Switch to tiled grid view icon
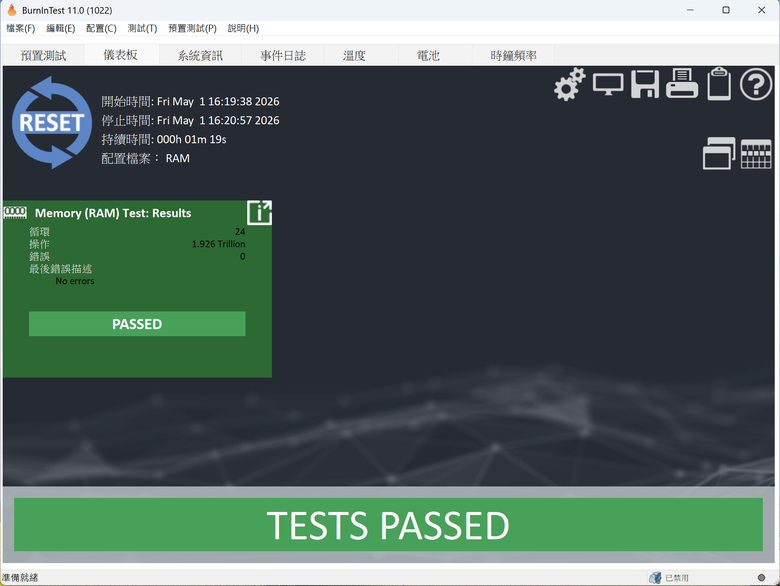The height and width of the screenshot is (586, 780). click(x=756, y=154)
